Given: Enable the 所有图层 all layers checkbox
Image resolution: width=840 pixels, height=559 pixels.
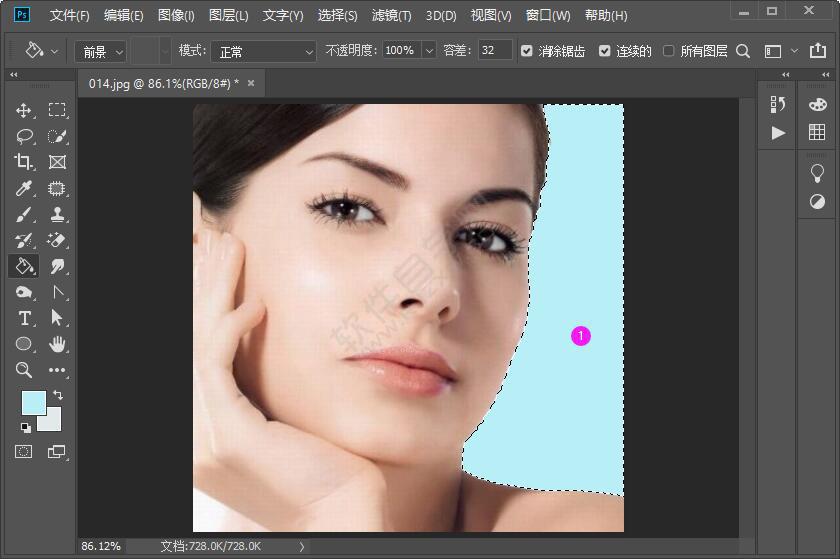Looking at the screenshot, I should 669,51.
